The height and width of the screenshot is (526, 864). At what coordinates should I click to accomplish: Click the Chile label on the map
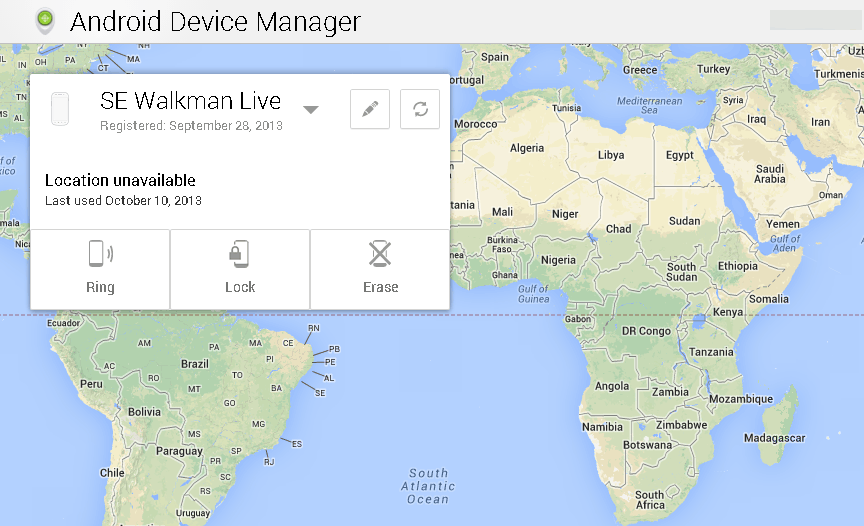[112, 473]
